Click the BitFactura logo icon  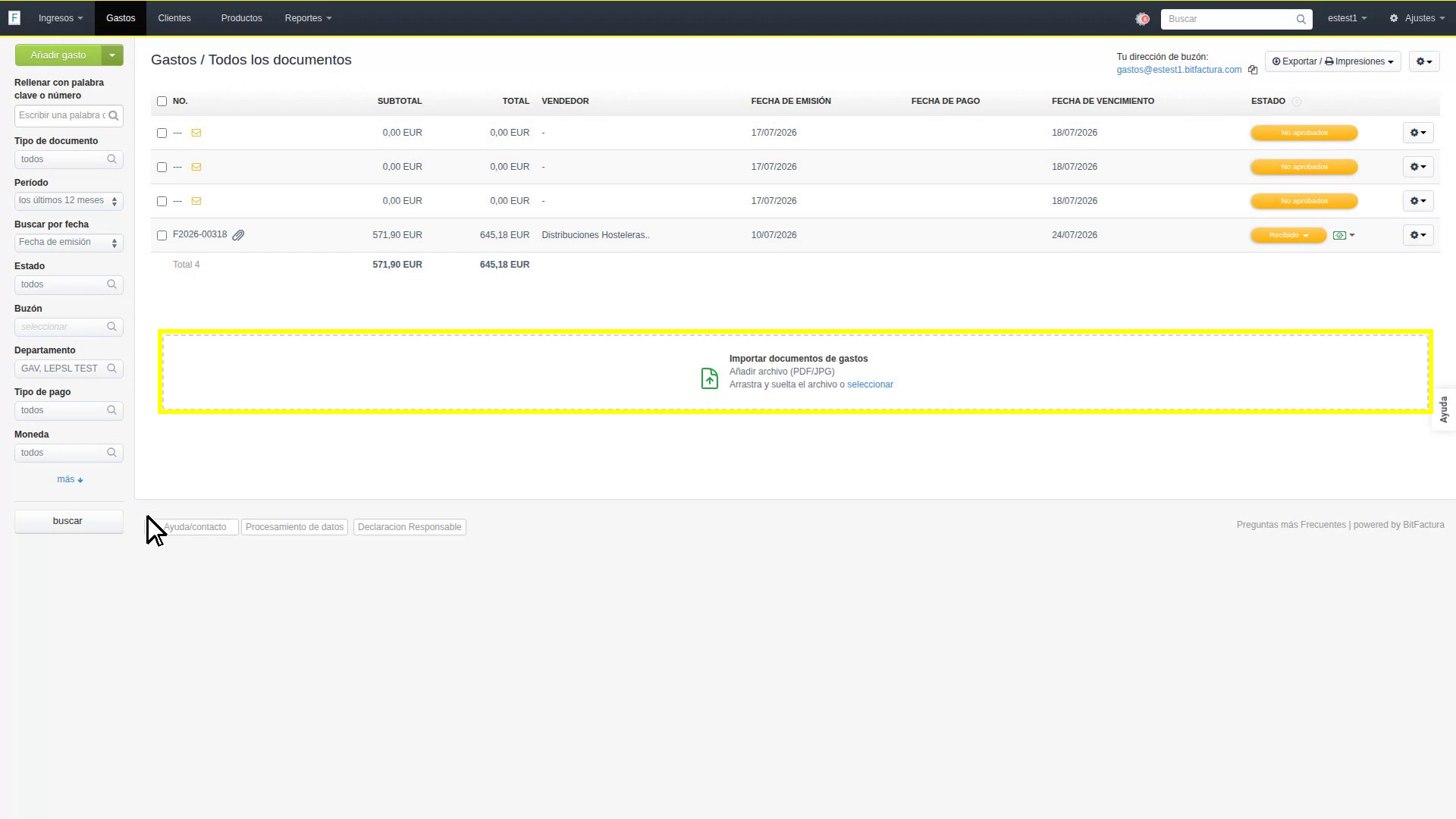[x=14, y=18]
